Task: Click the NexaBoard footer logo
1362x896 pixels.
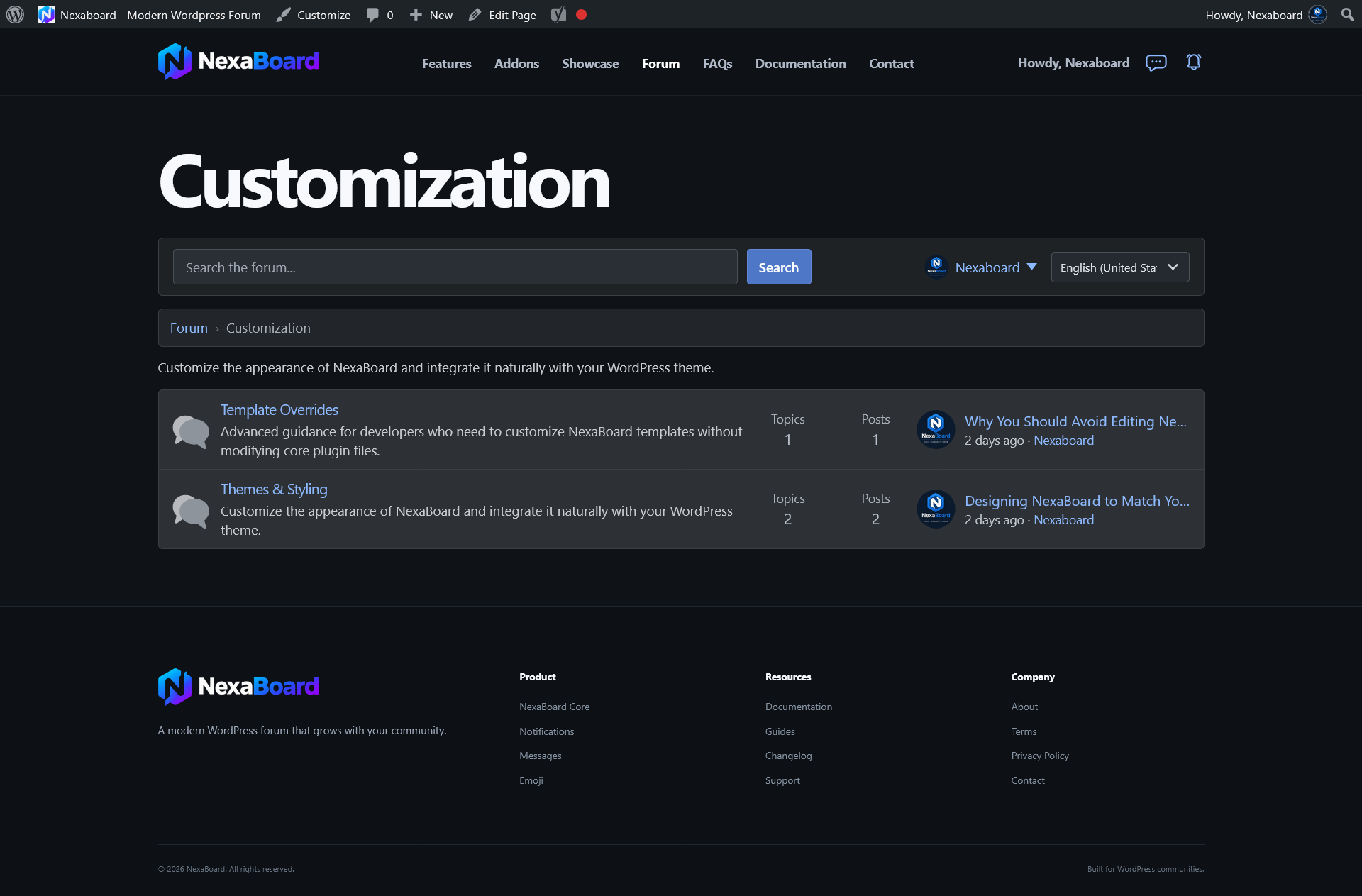Action: (x=238, y=686)
